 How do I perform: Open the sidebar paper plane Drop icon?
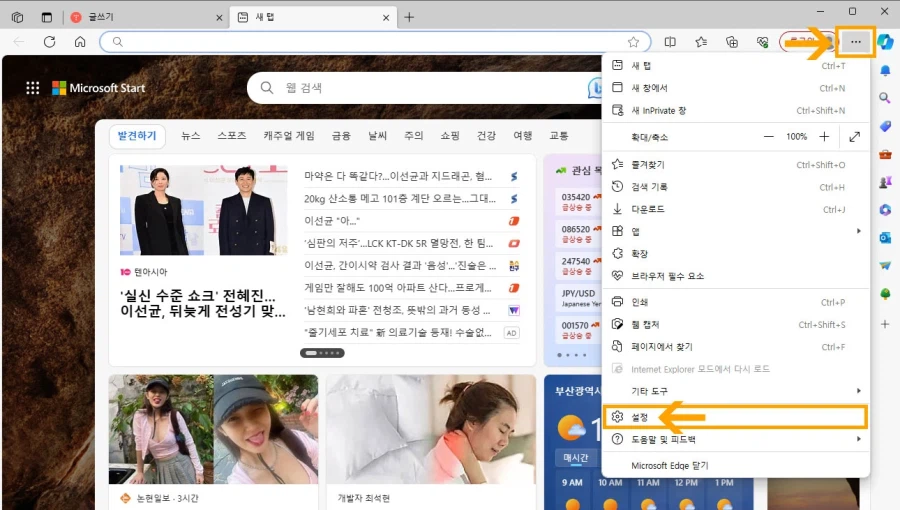(x=885, y=266)
